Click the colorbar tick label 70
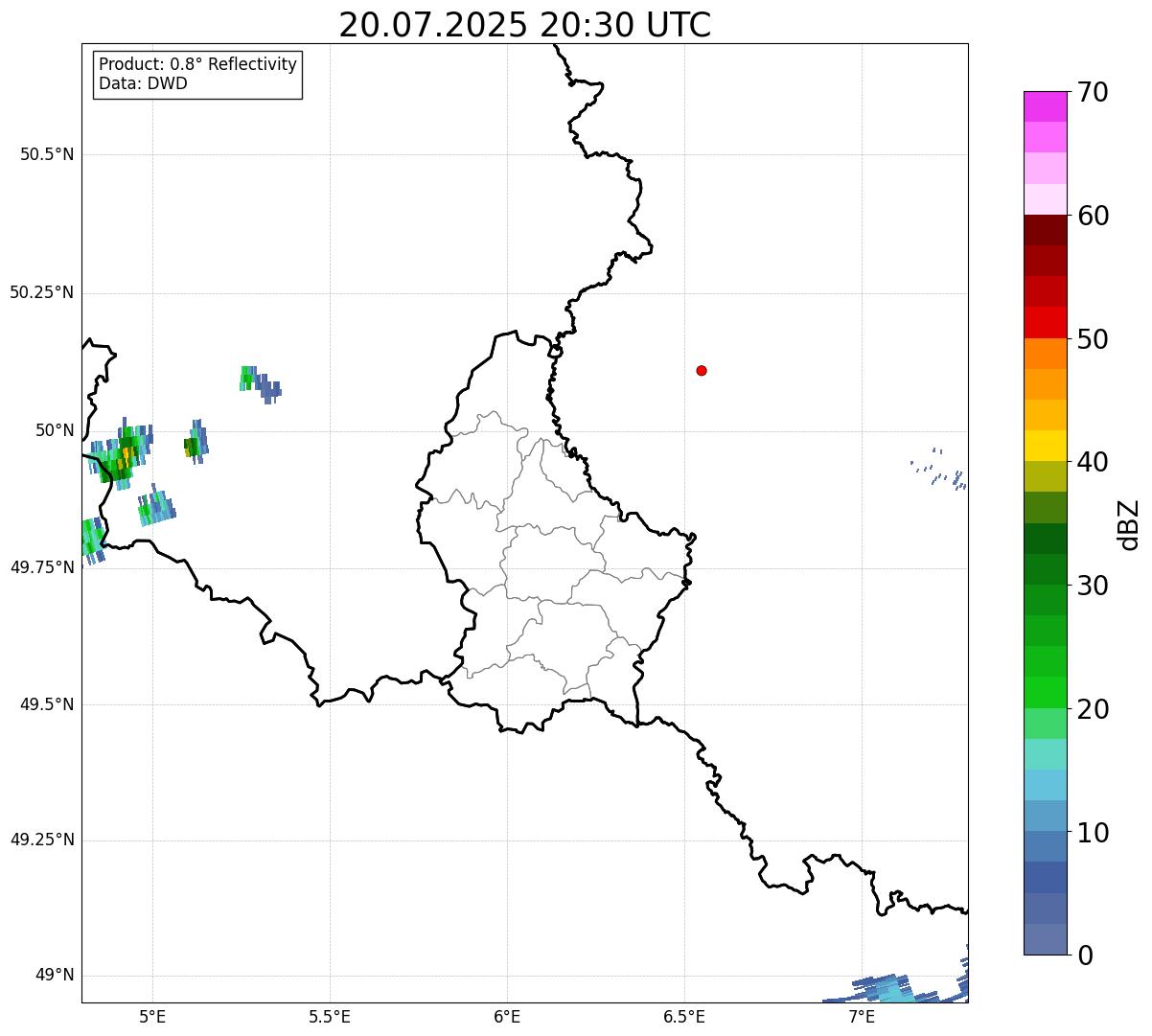 [x=1093, y=92]
